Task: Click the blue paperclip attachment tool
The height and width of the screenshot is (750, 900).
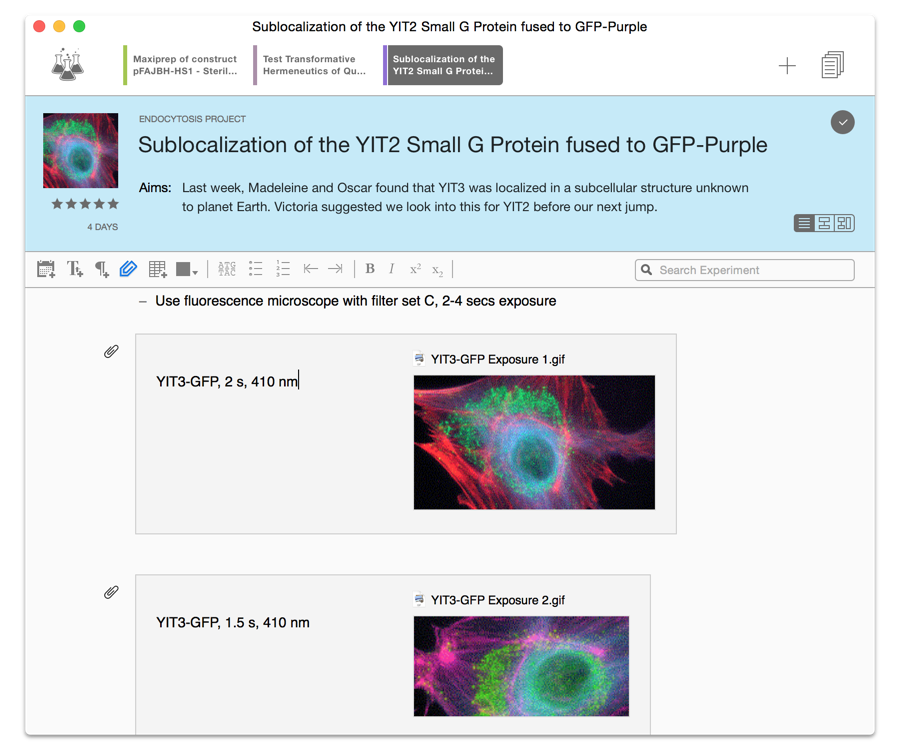Action: point(128,269)
